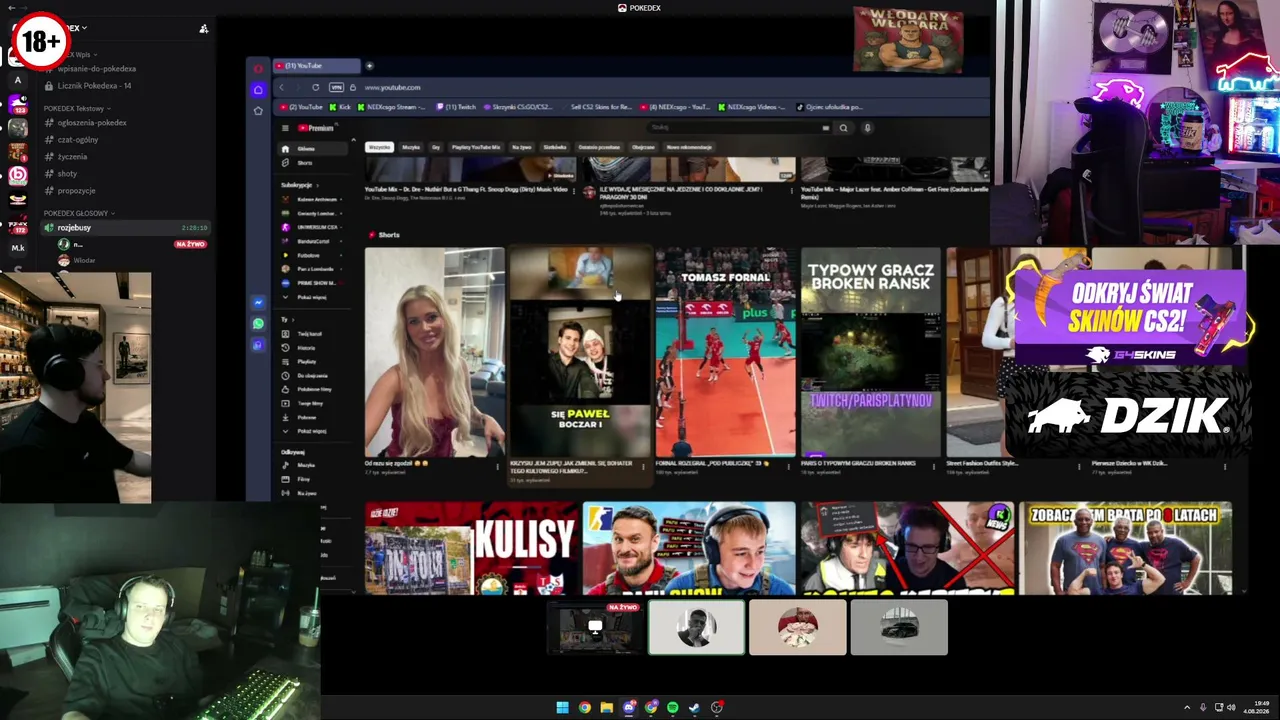The height and width of the screenshot is (720, 1280).
Task: Collapse the POKEDEX Tekstowy category
Action: pyautogui.click(x=76, y=108)
